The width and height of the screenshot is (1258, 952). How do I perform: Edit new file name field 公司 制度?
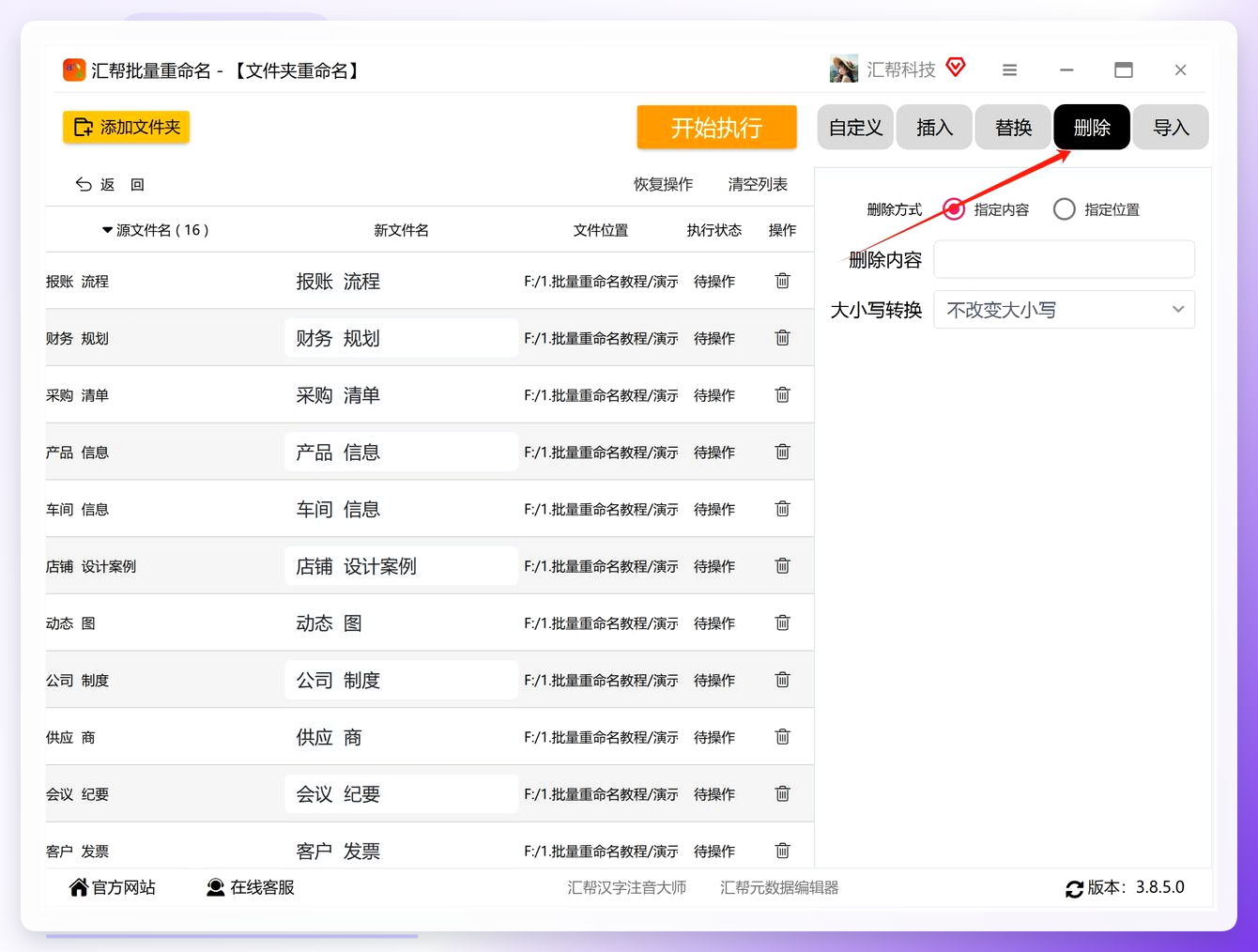[401, 680]
